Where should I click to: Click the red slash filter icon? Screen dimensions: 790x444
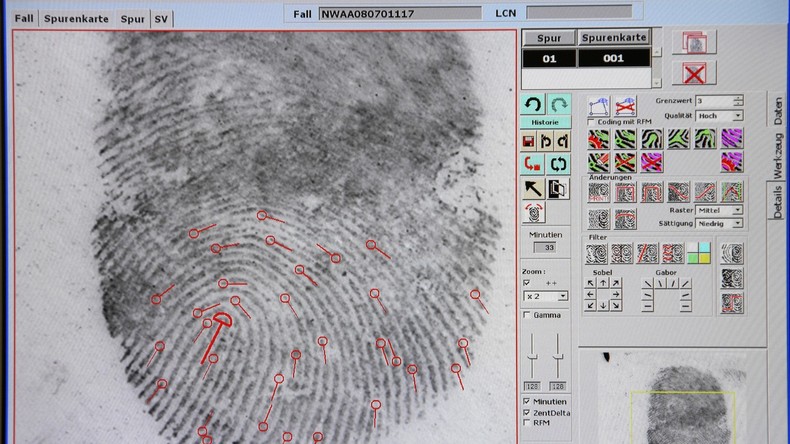point(647,253)
